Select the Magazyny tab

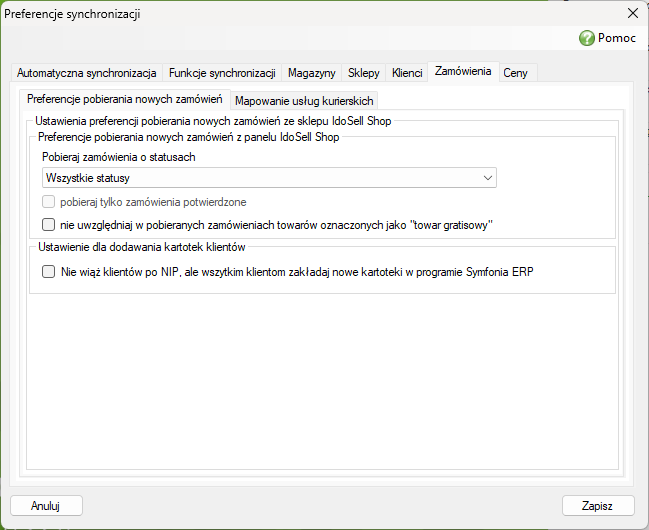click(311, 73)
